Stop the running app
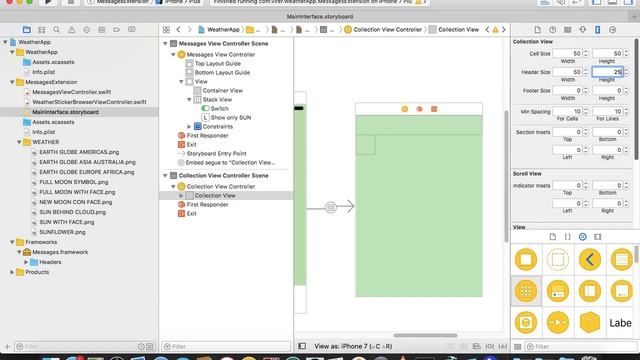 [71, 2]
